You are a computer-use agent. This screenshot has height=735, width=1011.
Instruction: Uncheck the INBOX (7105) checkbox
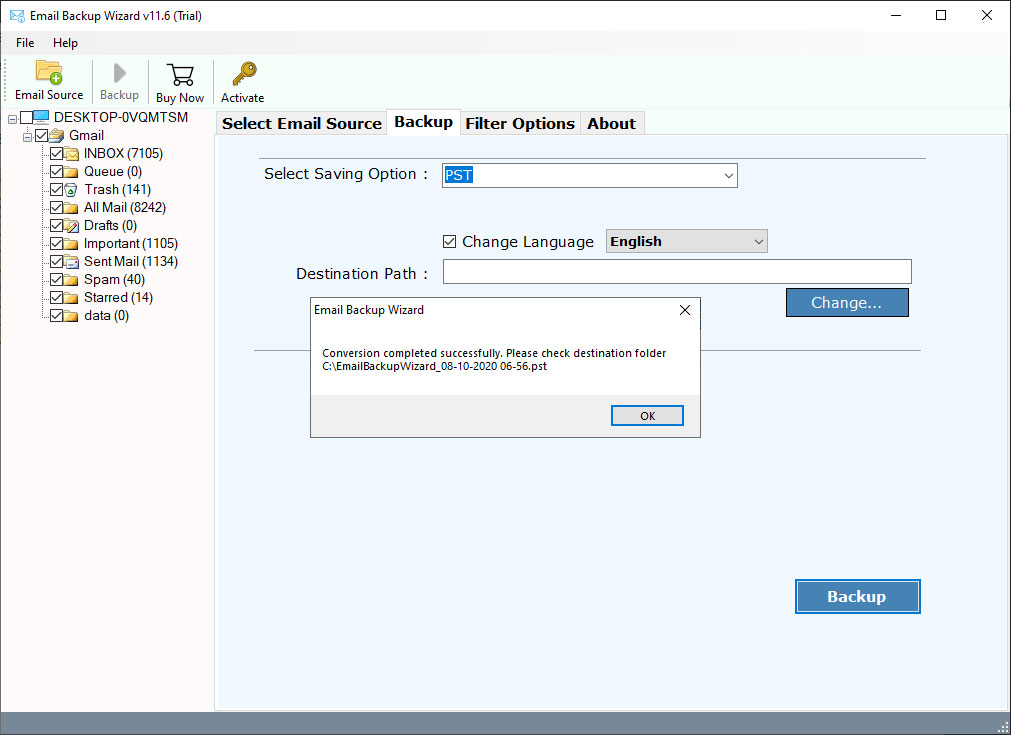pos(57,153)
